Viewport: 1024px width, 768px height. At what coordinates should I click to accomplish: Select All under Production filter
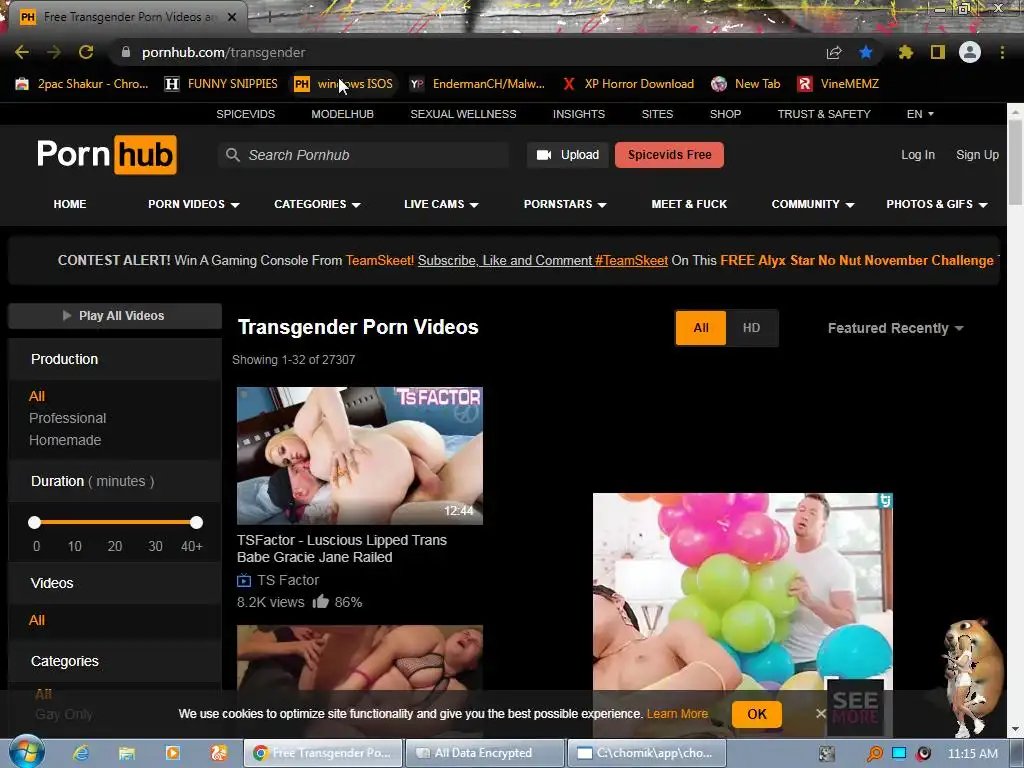point(37,396)
